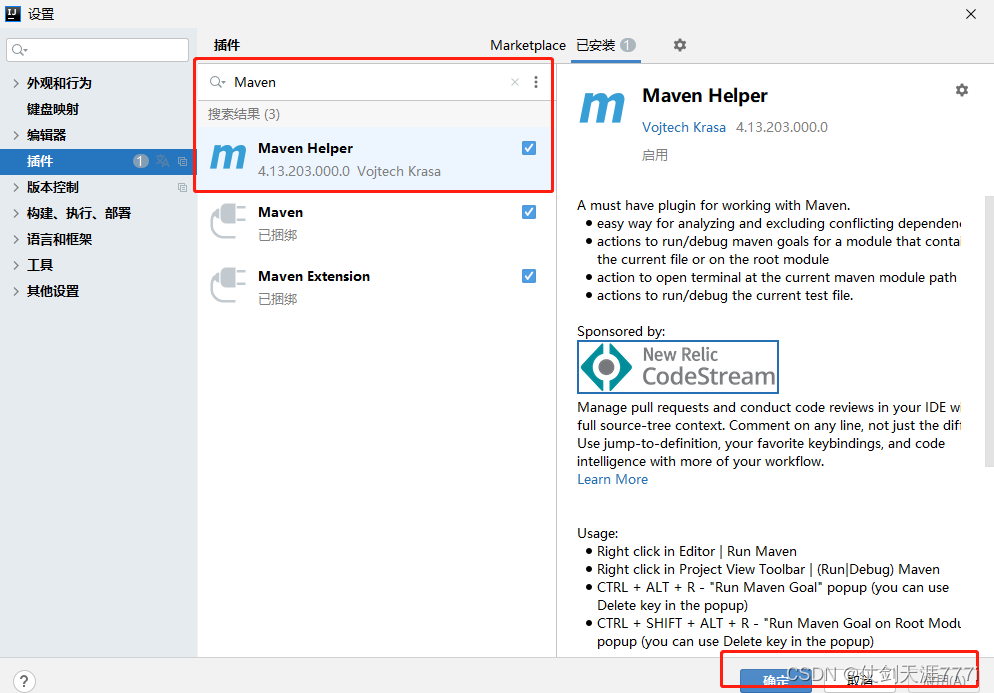Viewport: 994px width, 693px height.
Task: Close the 设置 dialog window
Action: pyautogui.click(x=971, y=14)
